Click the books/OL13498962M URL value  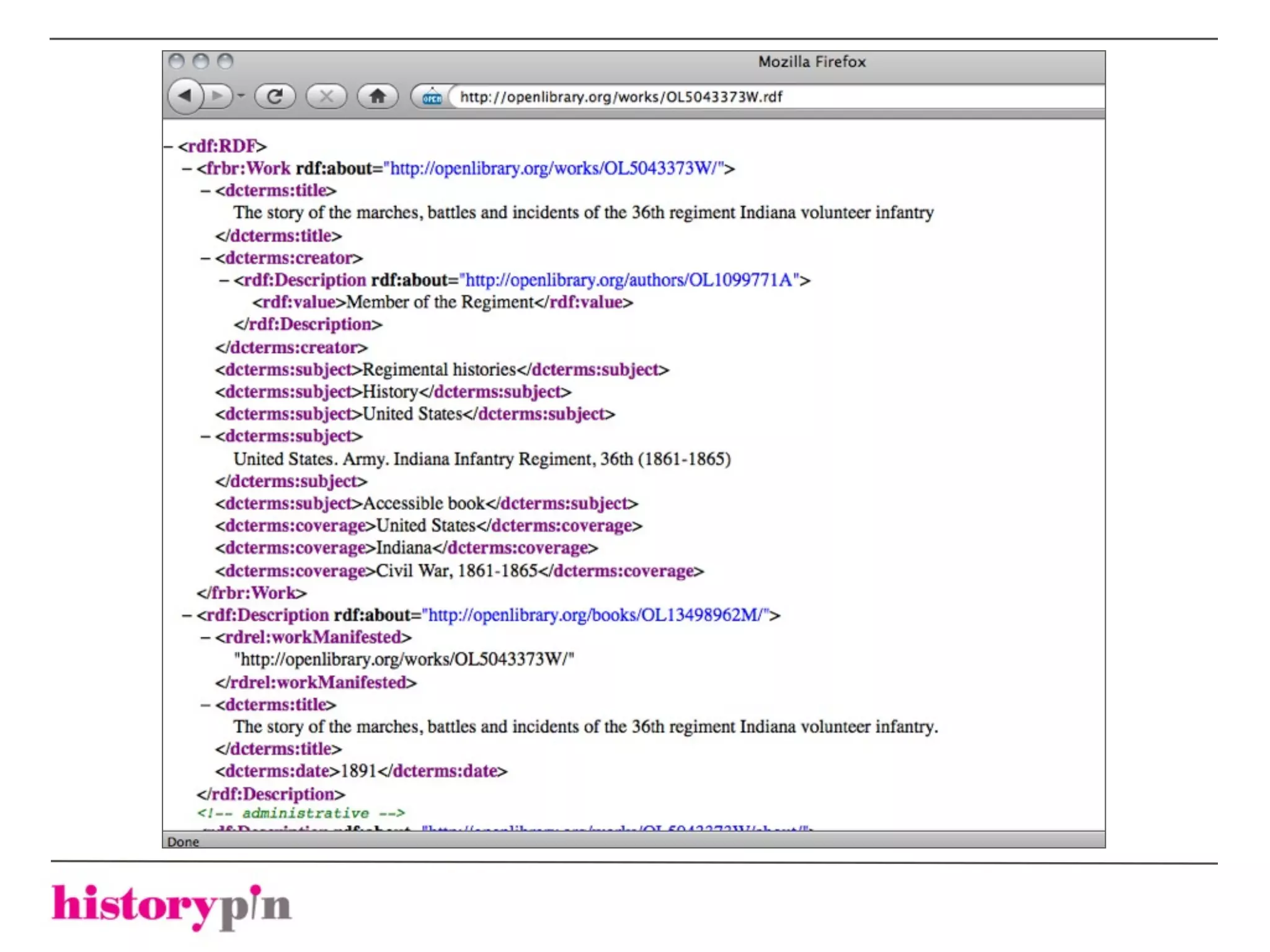pos(595,615)
